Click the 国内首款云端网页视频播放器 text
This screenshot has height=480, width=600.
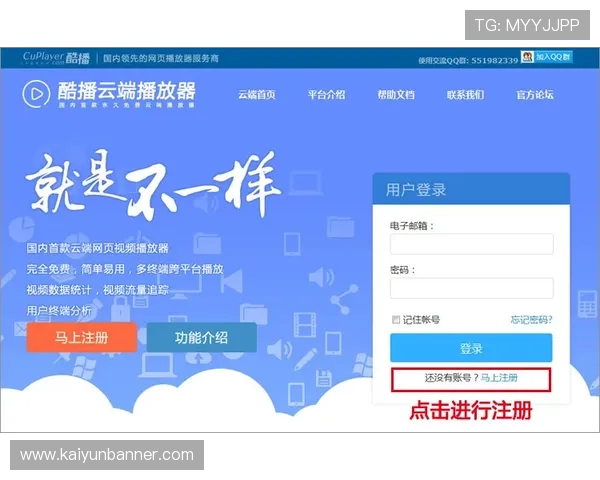(98, 248)
